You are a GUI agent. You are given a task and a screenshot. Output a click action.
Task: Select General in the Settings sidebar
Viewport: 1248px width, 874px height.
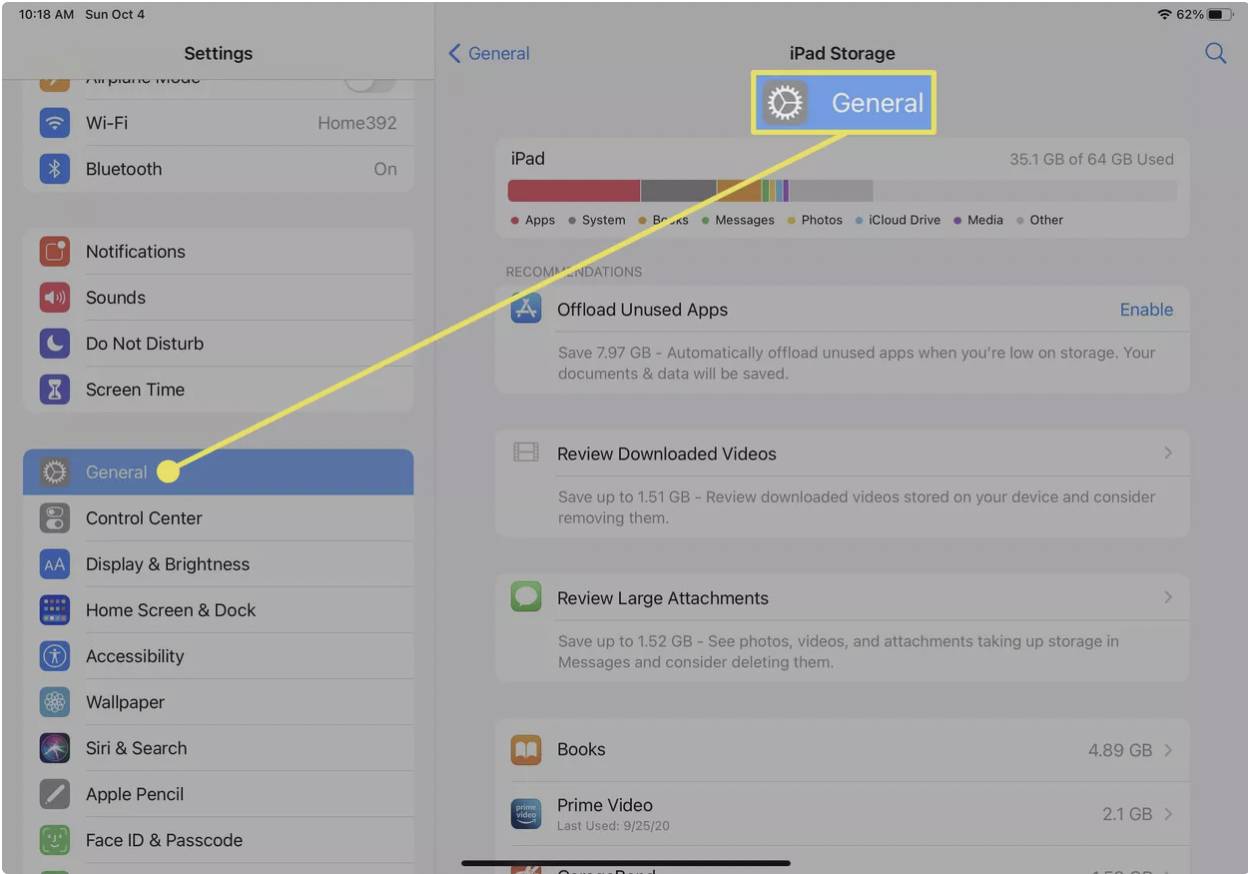point(117,472)
